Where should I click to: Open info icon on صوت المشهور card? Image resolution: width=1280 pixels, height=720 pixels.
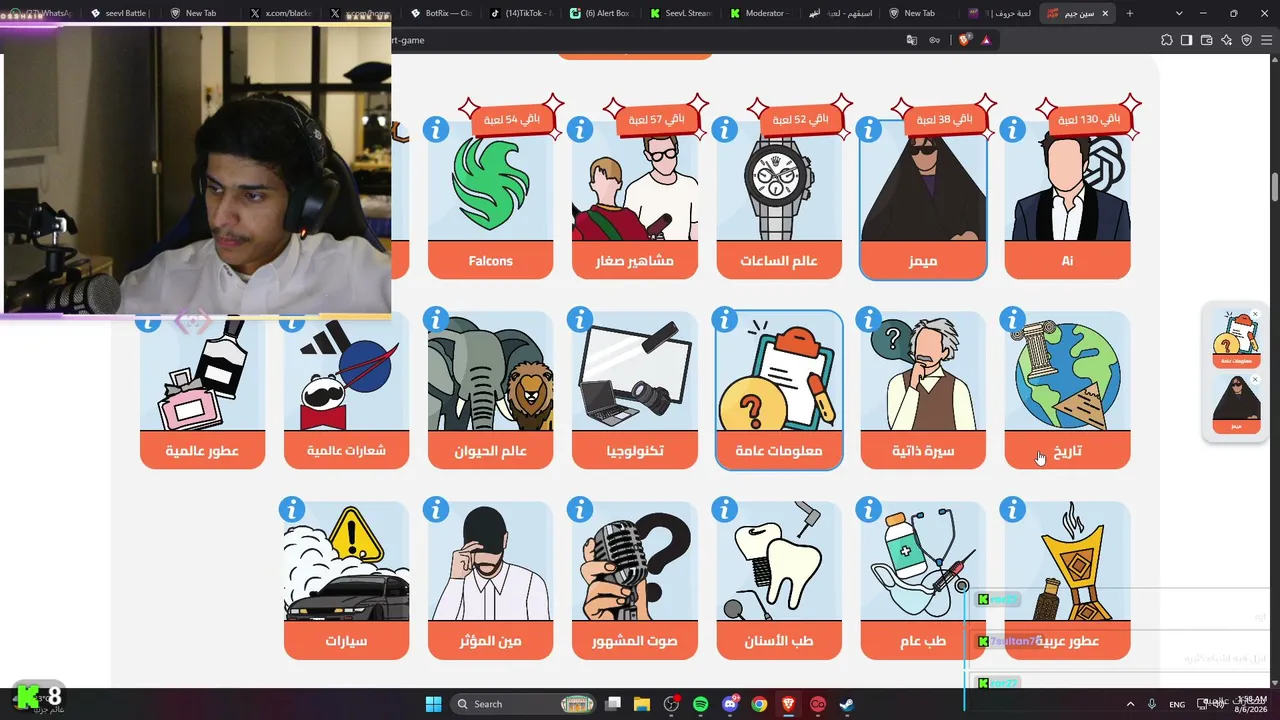[x=580, y=510]
